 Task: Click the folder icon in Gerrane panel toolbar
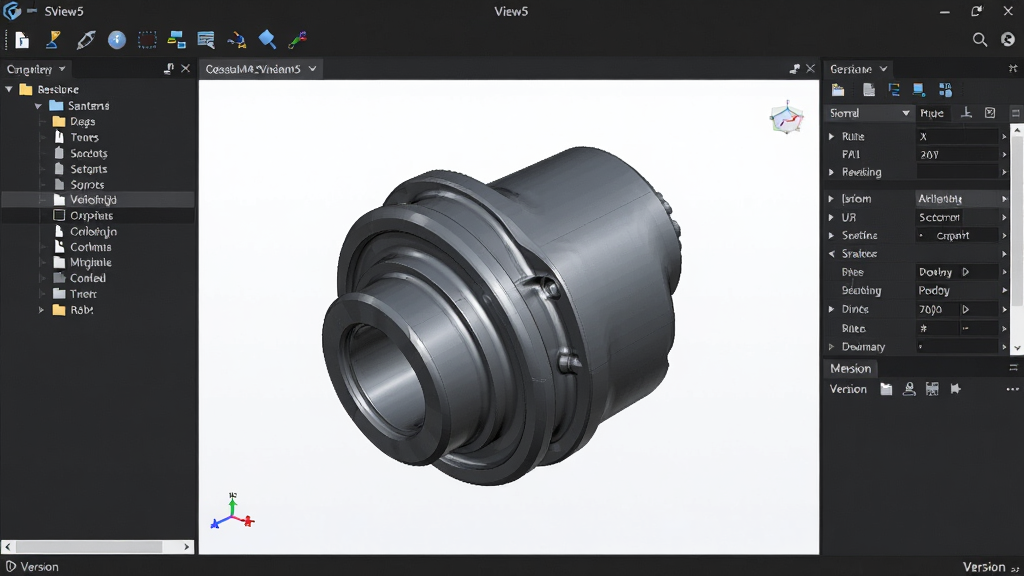tap(838, 90)
